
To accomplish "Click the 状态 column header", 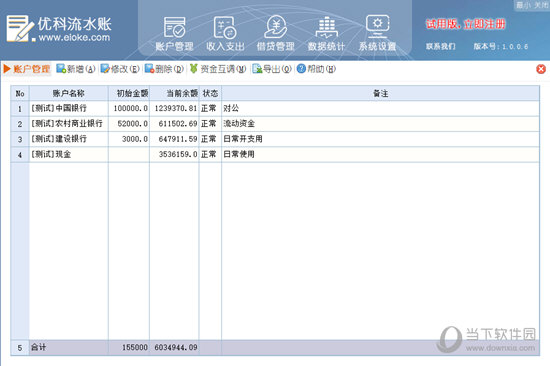I will coord(210,93).
